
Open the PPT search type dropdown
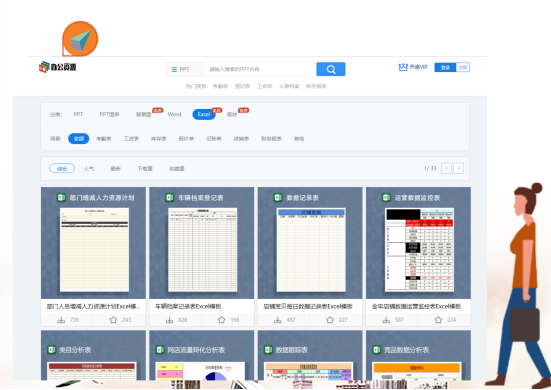coord(185,70)
